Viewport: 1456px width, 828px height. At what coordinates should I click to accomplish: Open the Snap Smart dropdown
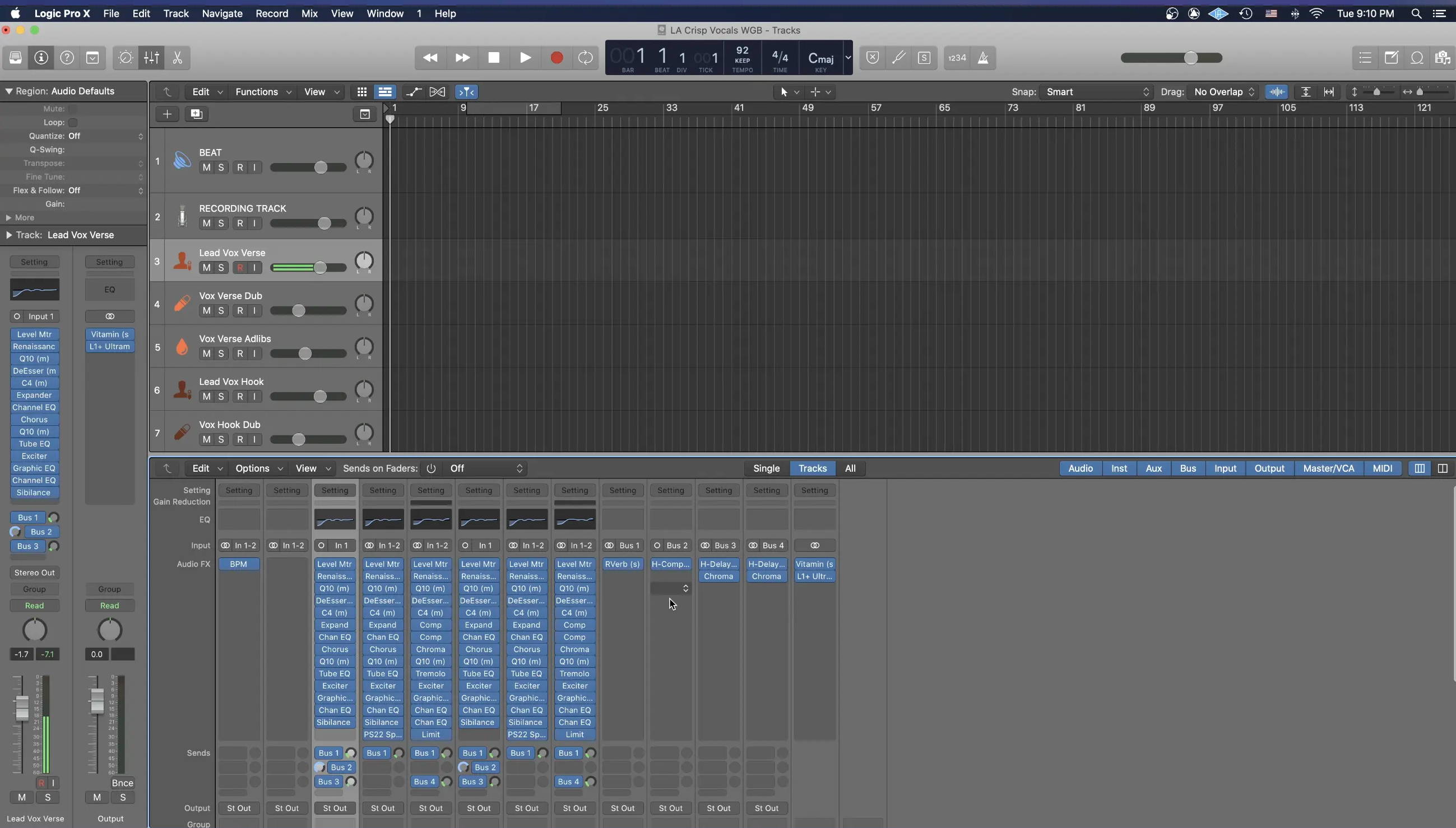pos(1097,91)
